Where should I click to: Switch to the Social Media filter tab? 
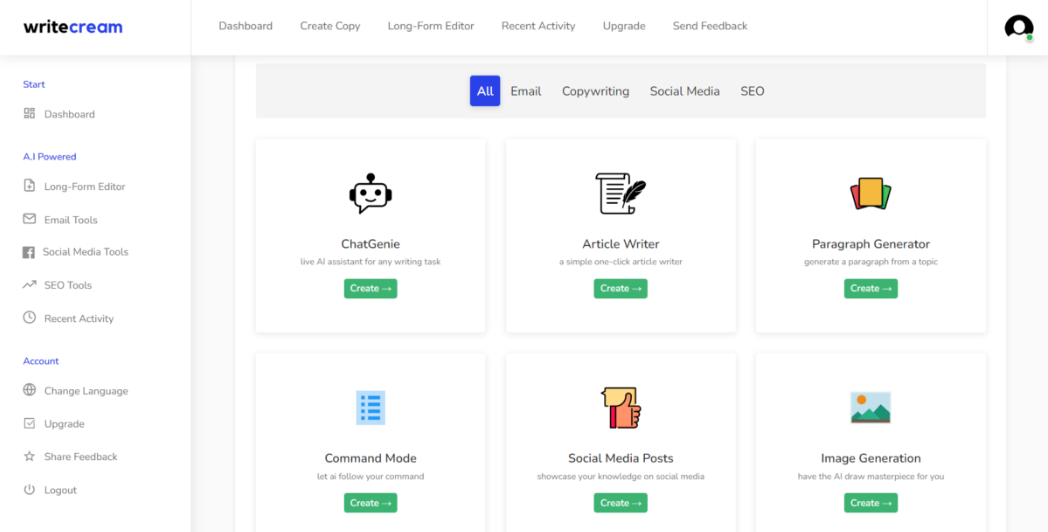(684, 91)
